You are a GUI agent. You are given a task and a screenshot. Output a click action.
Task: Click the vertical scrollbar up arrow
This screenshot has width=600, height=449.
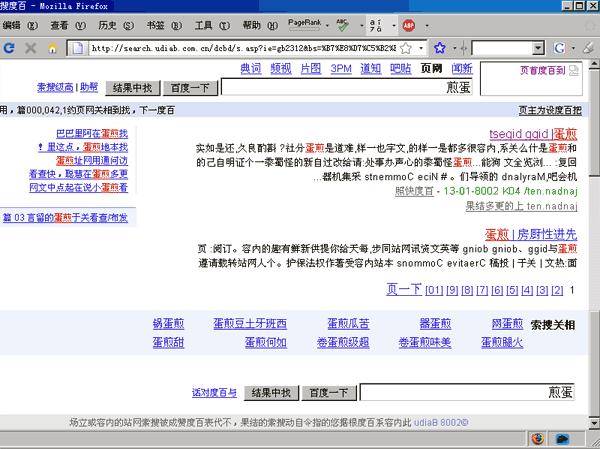594,64
